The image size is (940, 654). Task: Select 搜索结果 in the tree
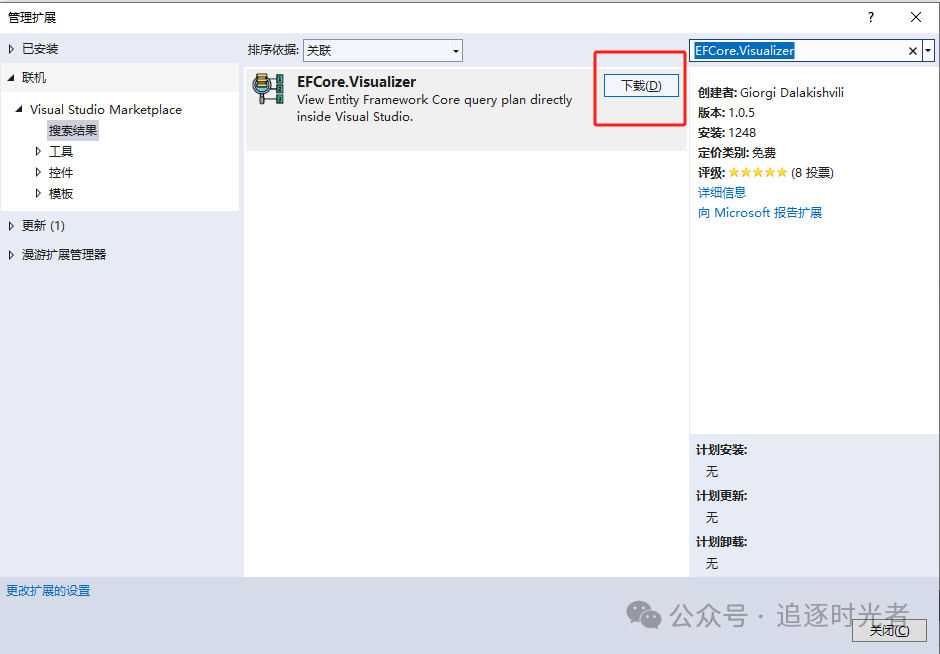point(73,131)
